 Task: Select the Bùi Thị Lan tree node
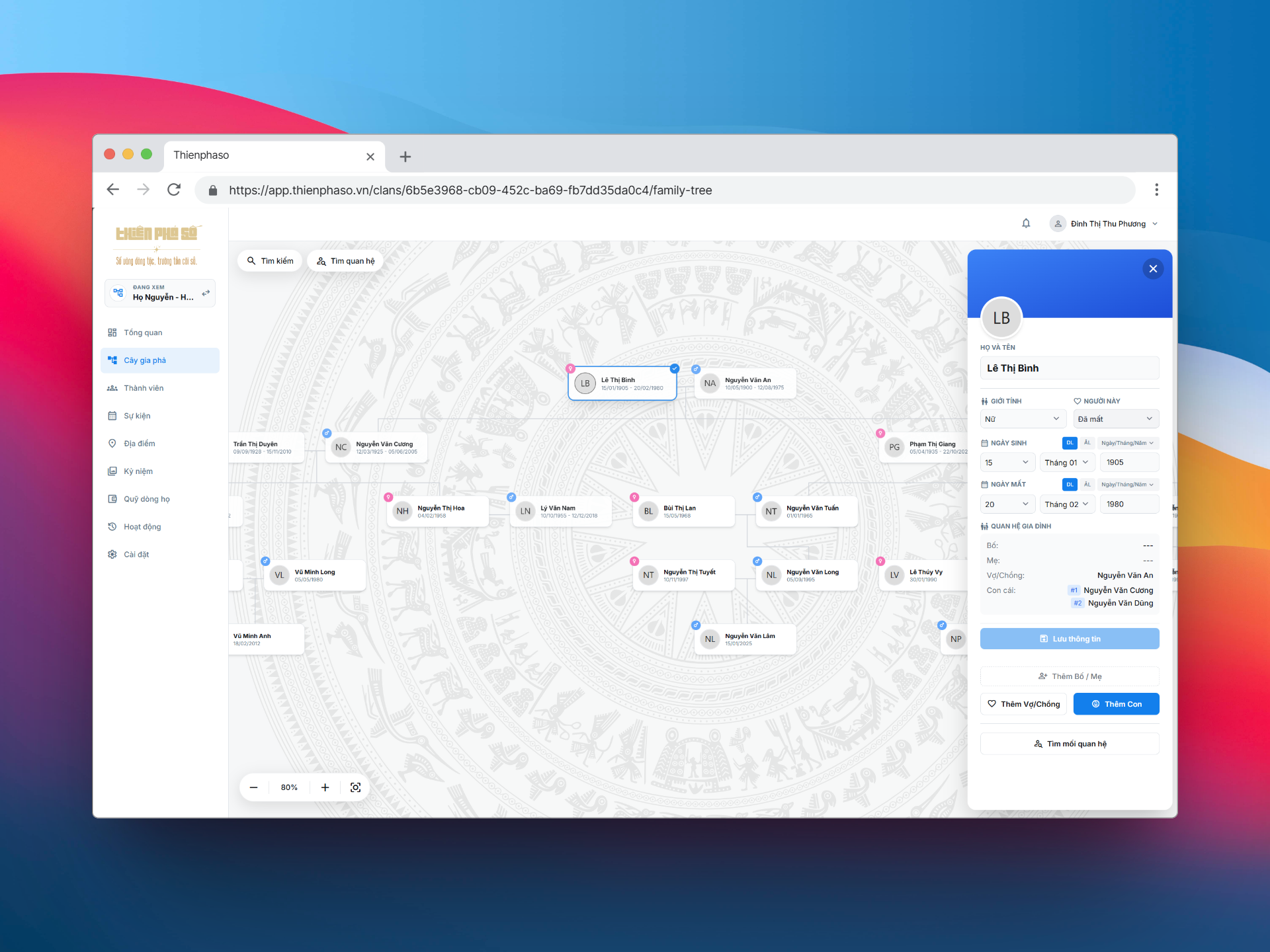pyautogui.click(x=685, y=511)
